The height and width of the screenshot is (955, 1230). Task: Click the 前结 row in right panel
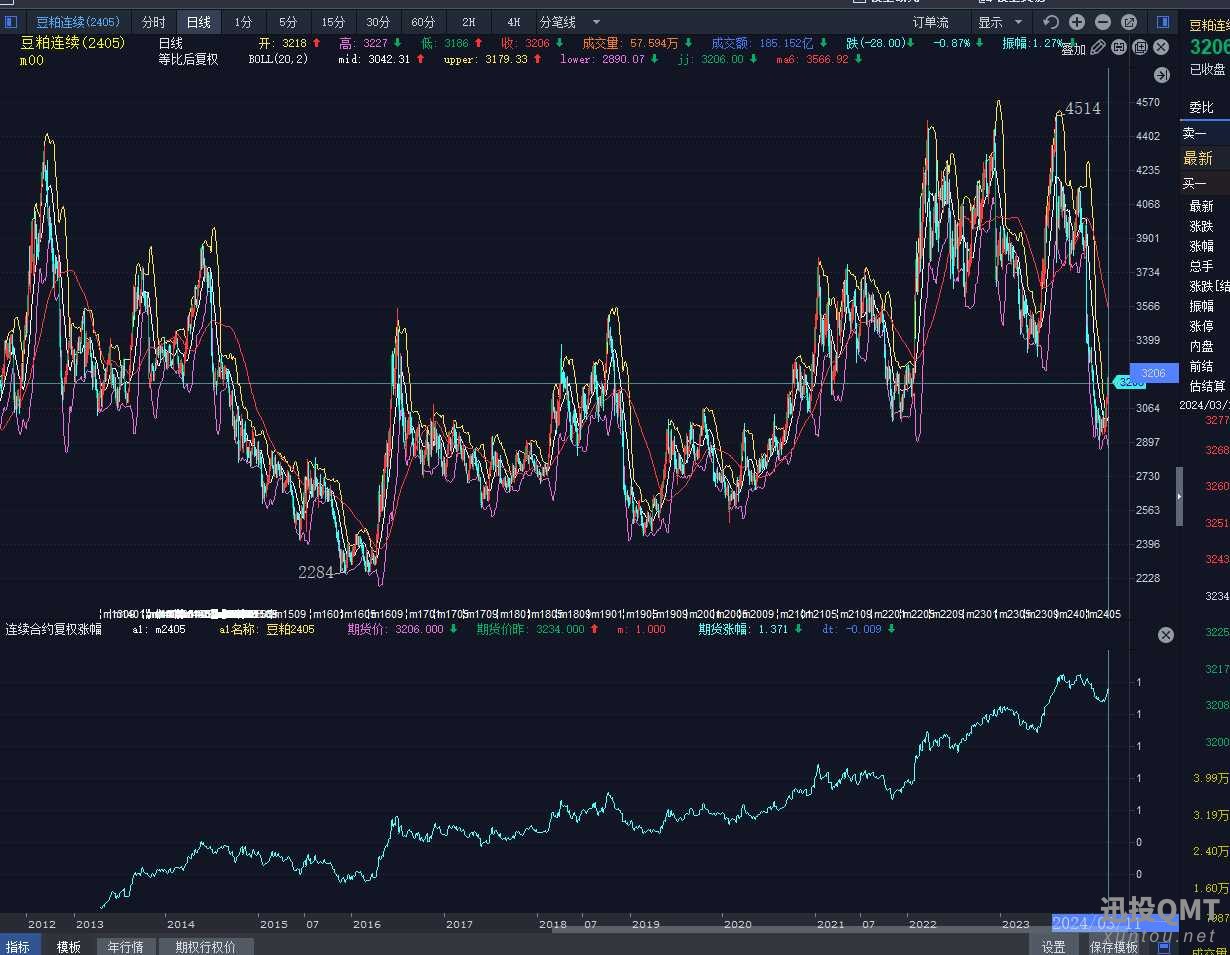pos(1205,366)
